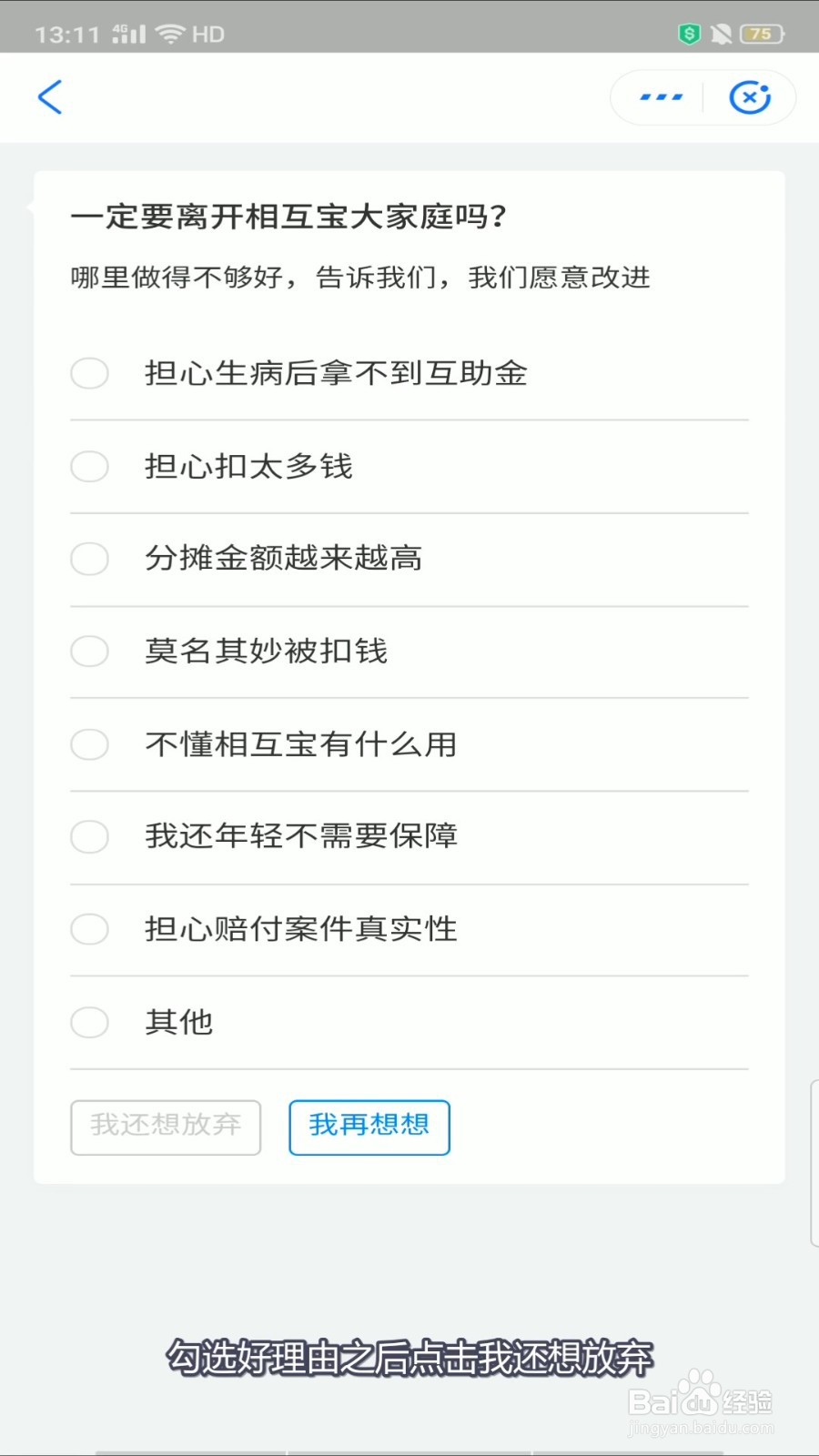This screenshot has height=1456, width=819.
Task: Tap the side handle on right edge
Action: [814, 1163]
